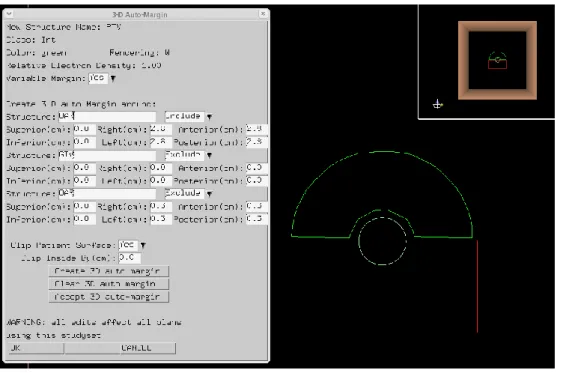Click the Exclude option box of the GTV structure
This screenshot has height=373, width=563.
point(184,155)
